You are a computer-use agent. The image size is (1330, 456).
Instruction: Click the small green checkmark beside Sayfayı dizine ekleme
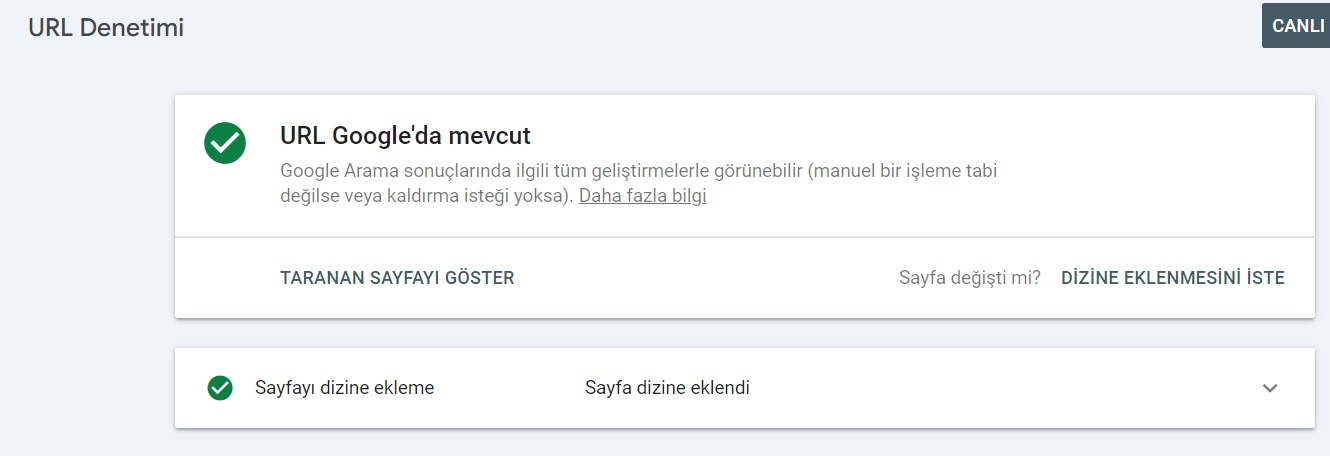tap(220, 388)
